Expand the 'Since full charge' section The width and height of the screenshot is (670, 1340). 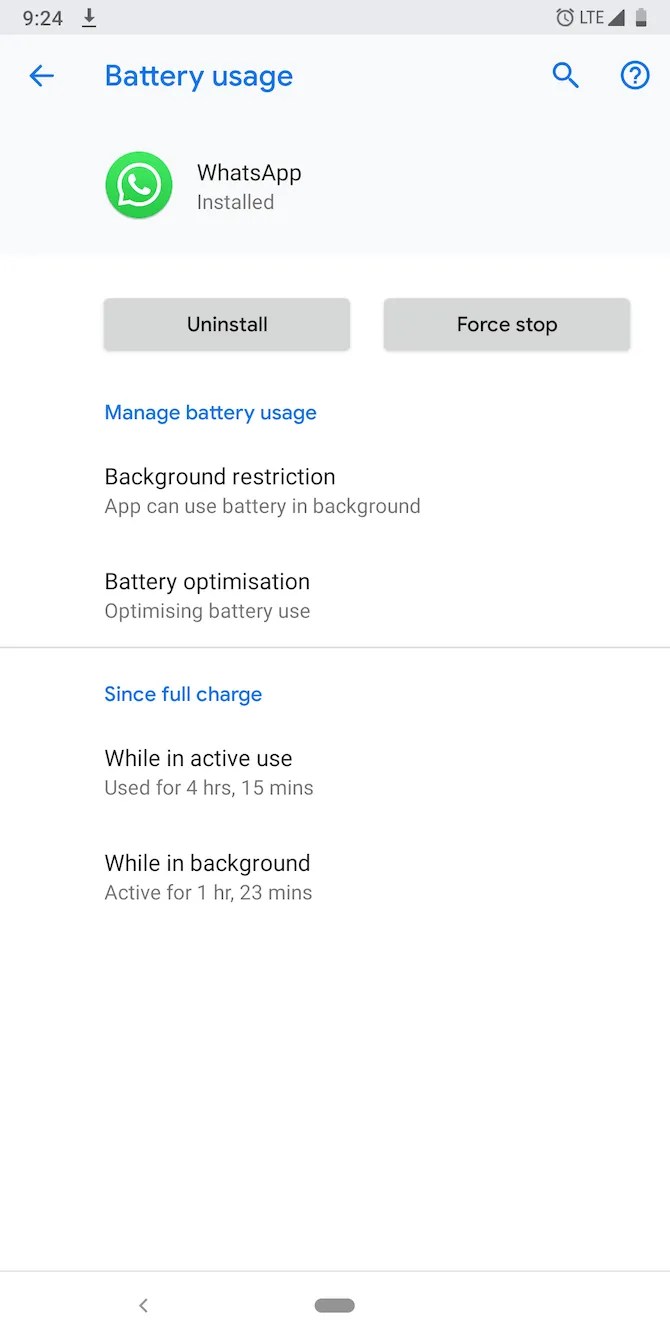coord(183,694)
